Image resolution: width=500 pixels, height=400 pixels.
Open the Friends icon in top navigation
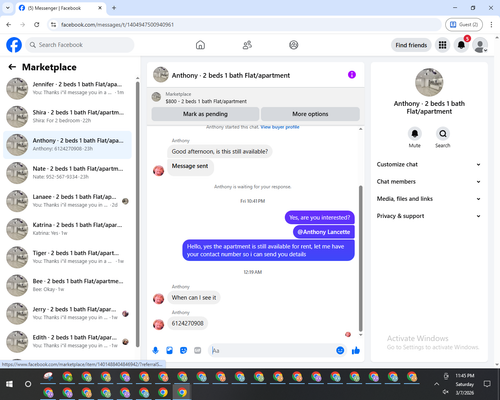[x=247, y=45]
